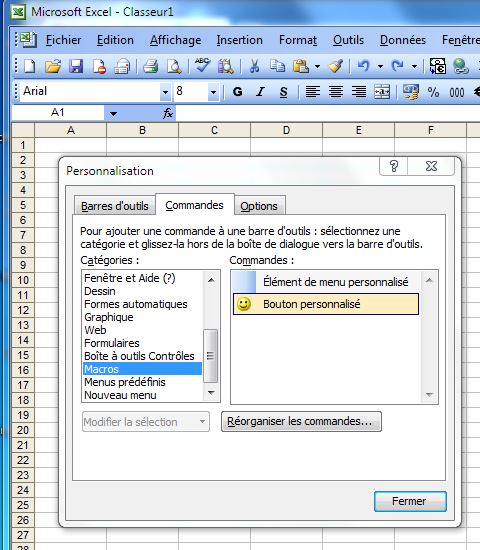Click the Name Box showing A1

click(58, 113)
